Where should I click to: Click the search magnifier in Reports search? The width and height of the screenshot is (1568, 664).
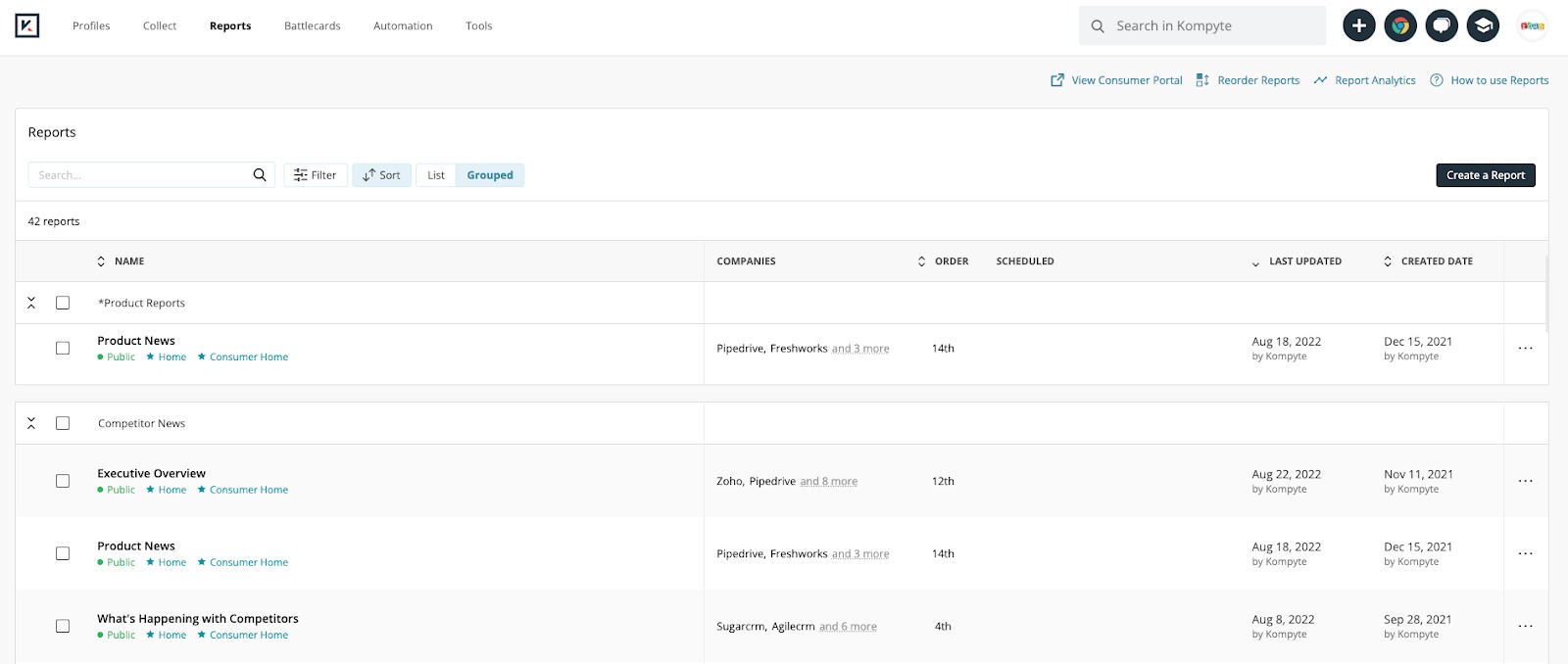pos(260,175)
